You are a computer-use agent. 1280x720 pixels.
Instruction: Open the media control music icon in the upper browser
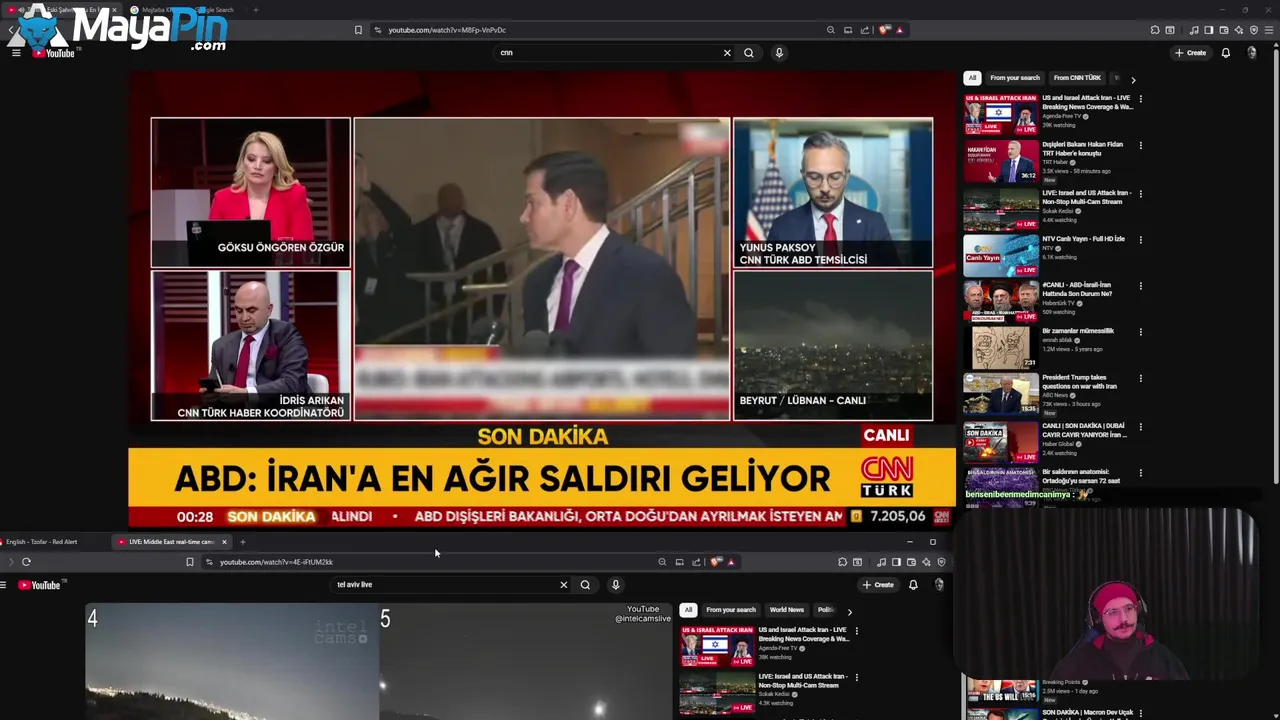tap(1194, 30)
